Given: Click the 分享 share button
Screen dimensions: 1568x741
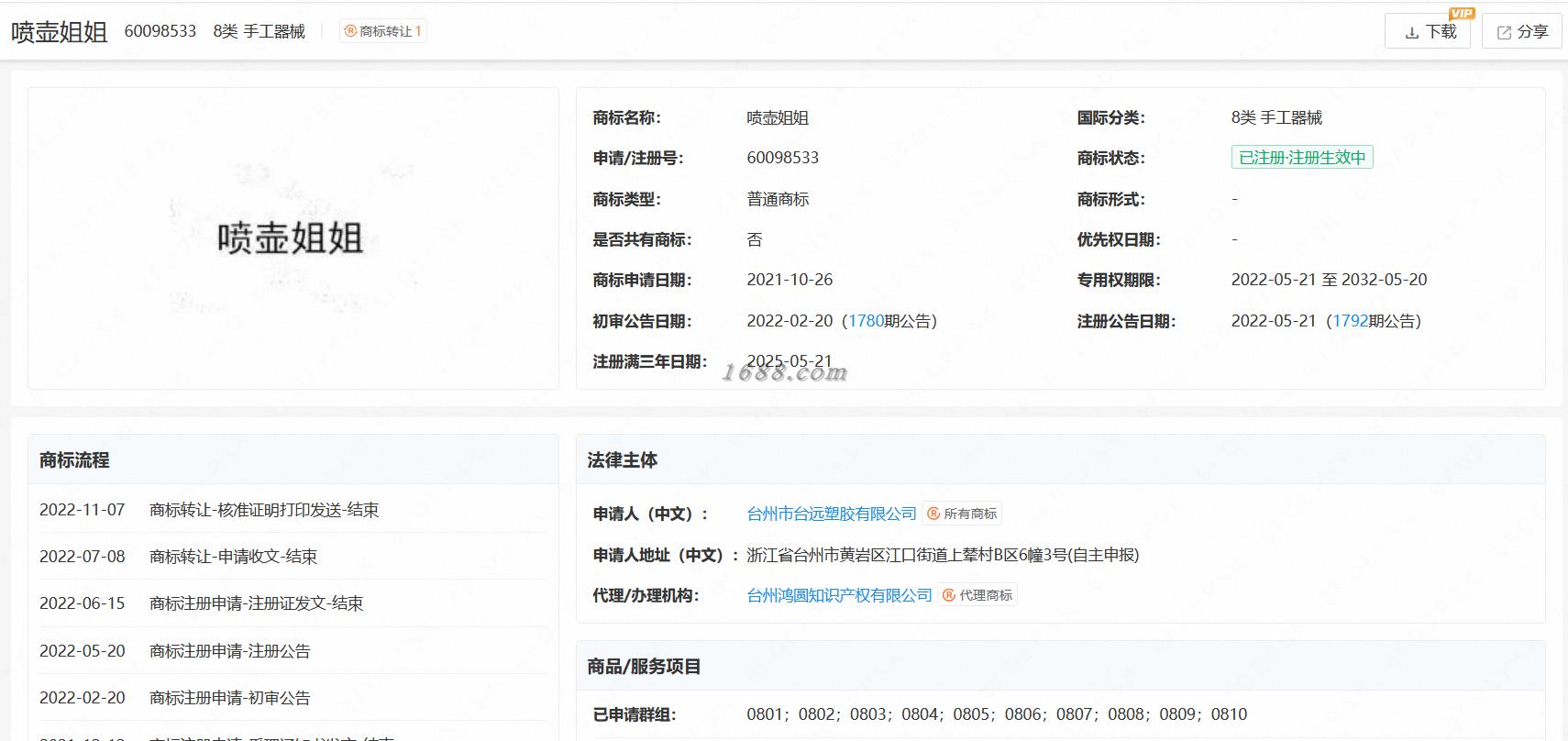Looking at the screenshot, I should pyautogui.click(x=1522, y=31).
